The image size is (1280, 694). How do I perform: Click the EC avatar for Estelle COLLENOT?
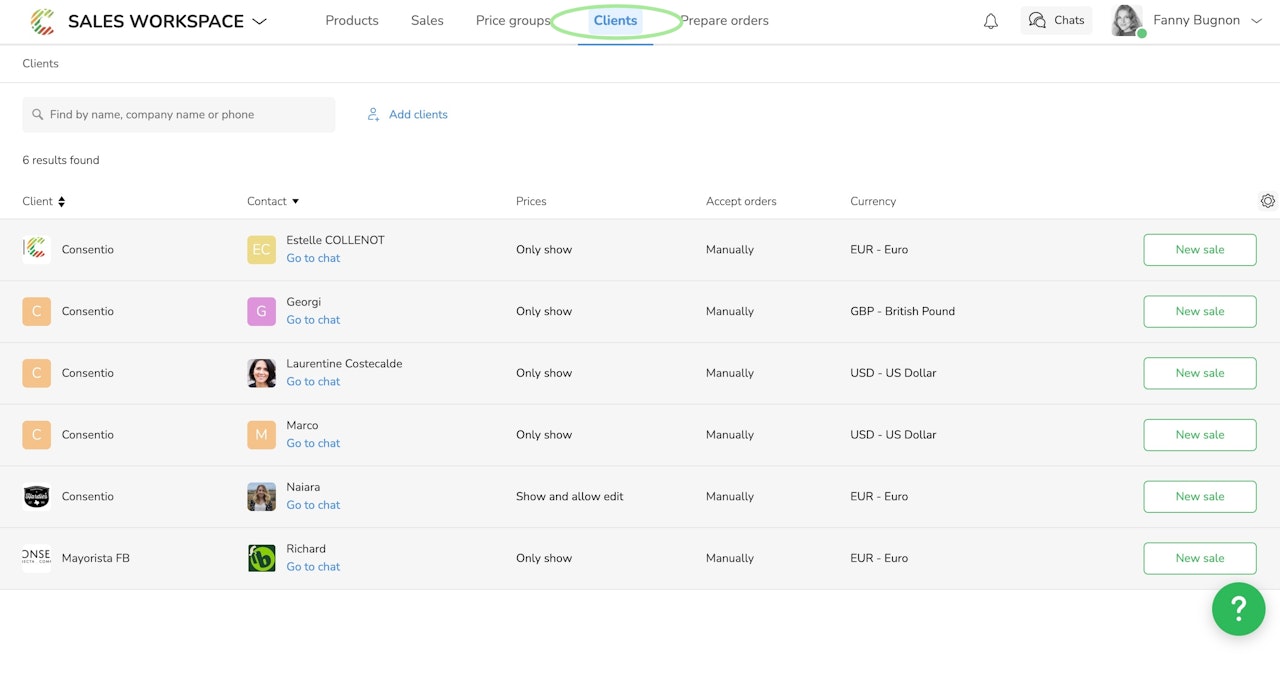click(x=261, y=250)
